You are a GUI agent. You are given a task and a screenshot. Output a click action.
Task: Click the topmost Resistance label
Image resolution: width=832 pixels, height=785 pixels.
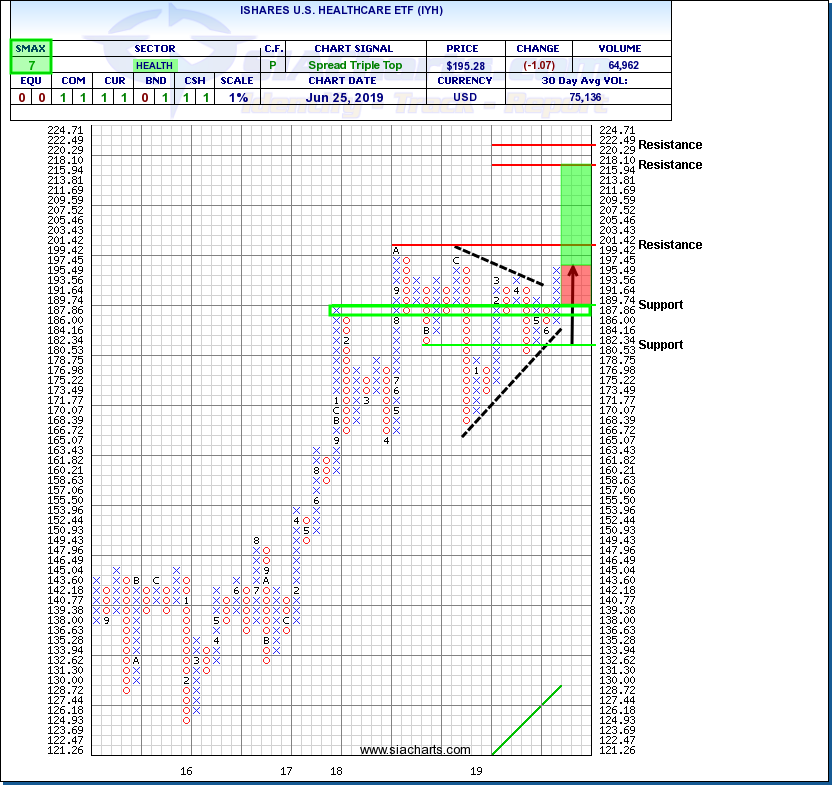[x=670, y=145]
